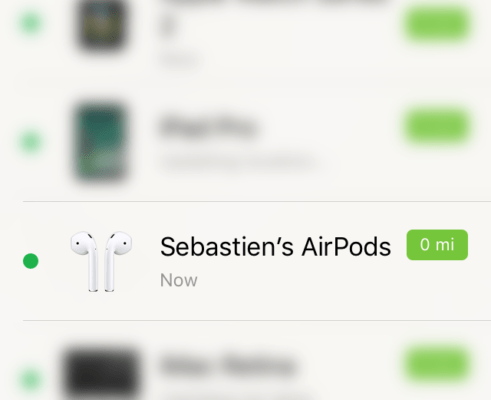Tap the blurred distance badge for the Mac
Screen dimensions: 491x400
437,364
